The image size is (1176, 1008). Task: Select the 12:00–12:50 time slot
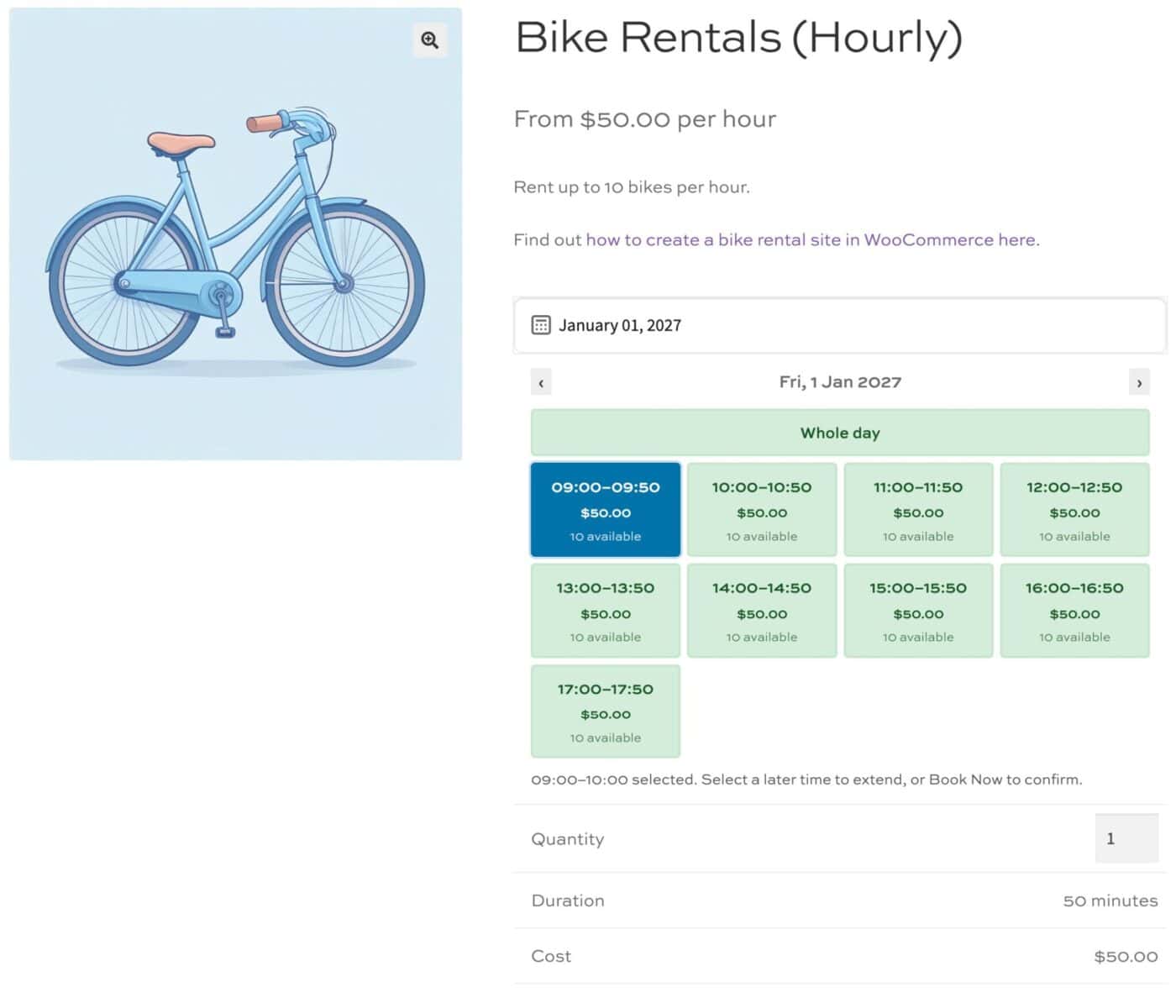[1074, 510]
